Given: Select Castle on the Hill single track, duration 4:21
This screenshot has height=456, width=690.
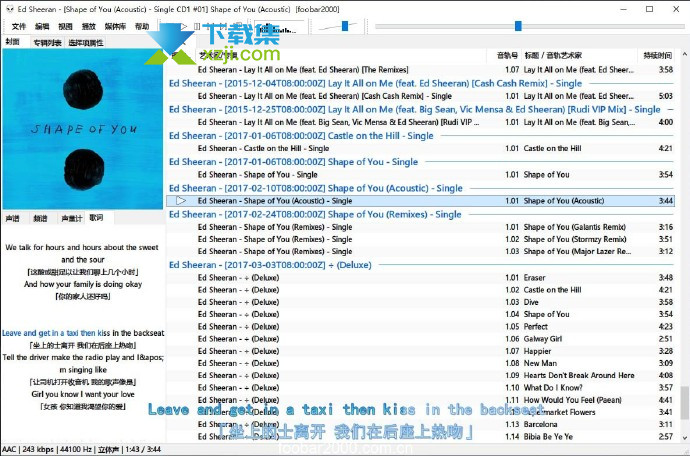Looking at the screenshot, I should [420, 148].
